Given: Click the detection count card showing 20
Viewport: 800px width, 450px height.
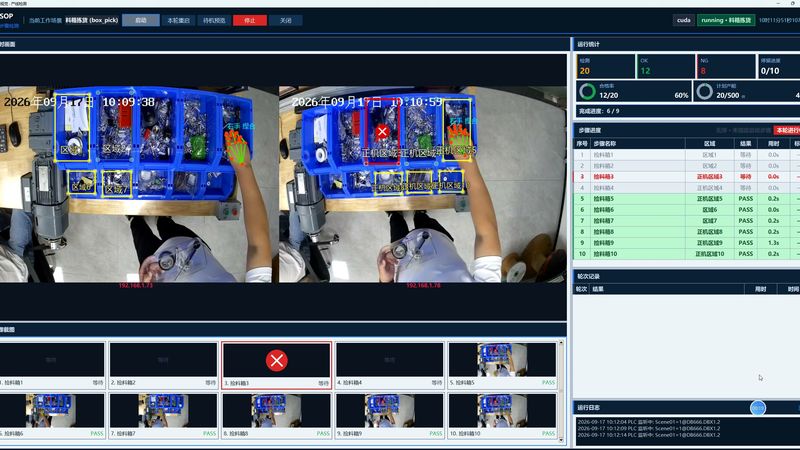Looking at the screenshot, I should [x=606, y=66].
